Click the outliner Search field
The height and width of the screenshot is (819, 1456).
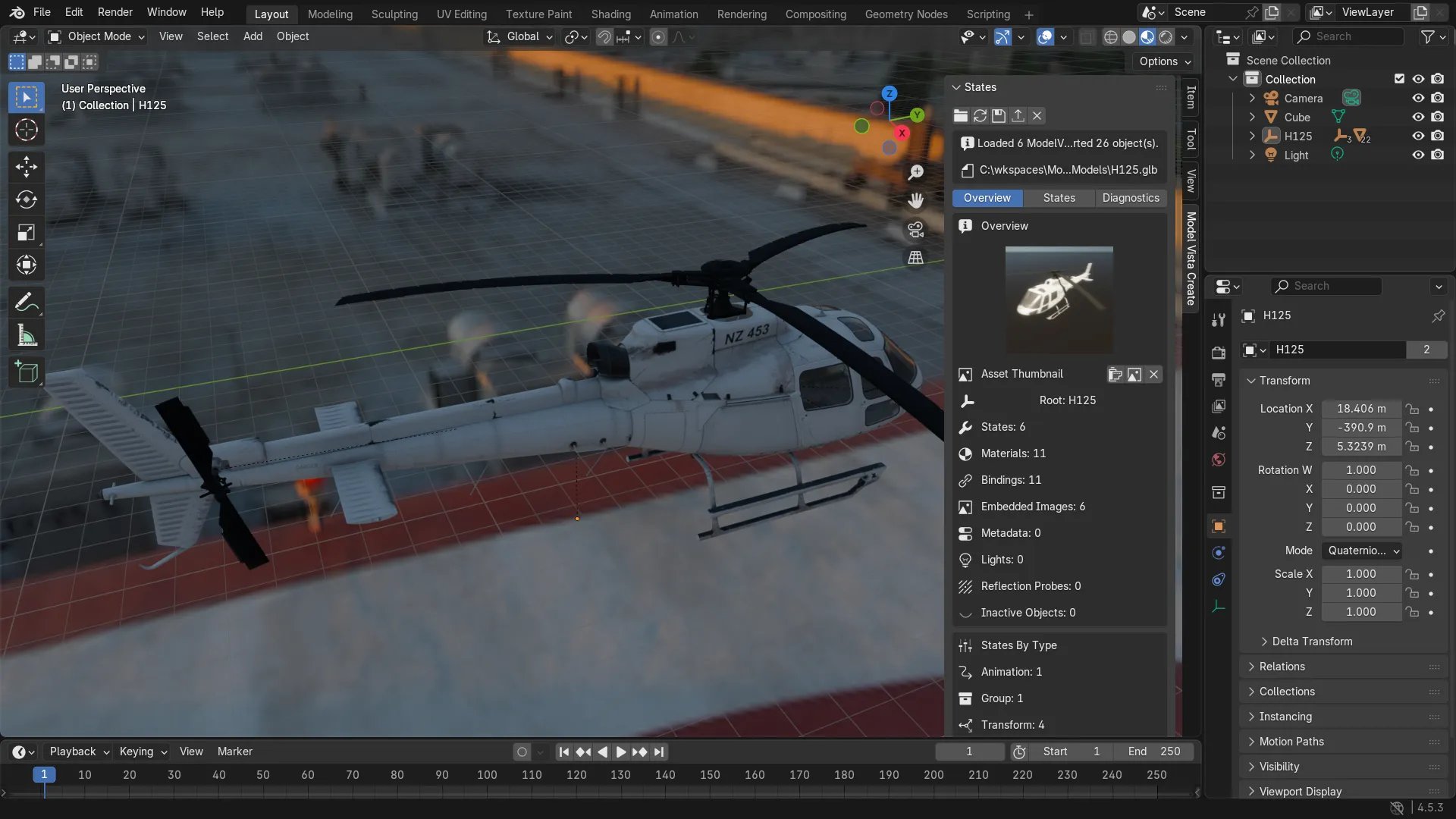click(1348, 36)
